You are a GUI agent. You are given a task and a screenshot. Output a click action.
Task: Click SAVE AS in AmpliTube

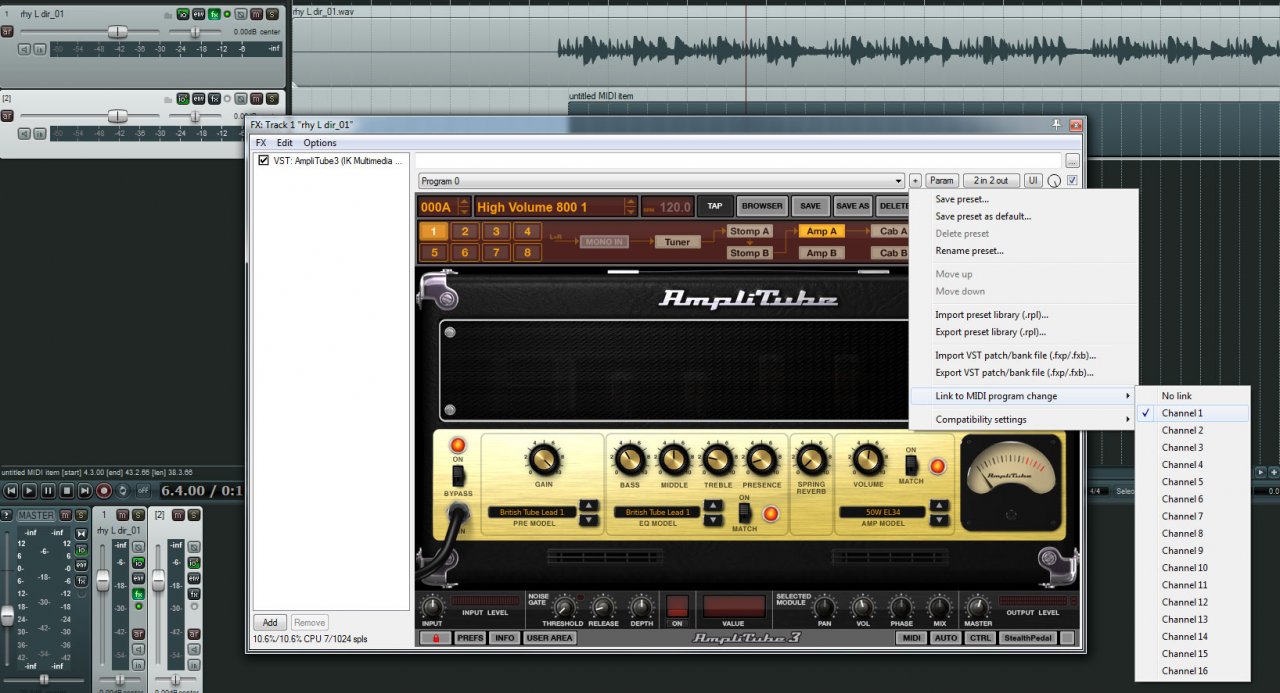coord(852,207)
